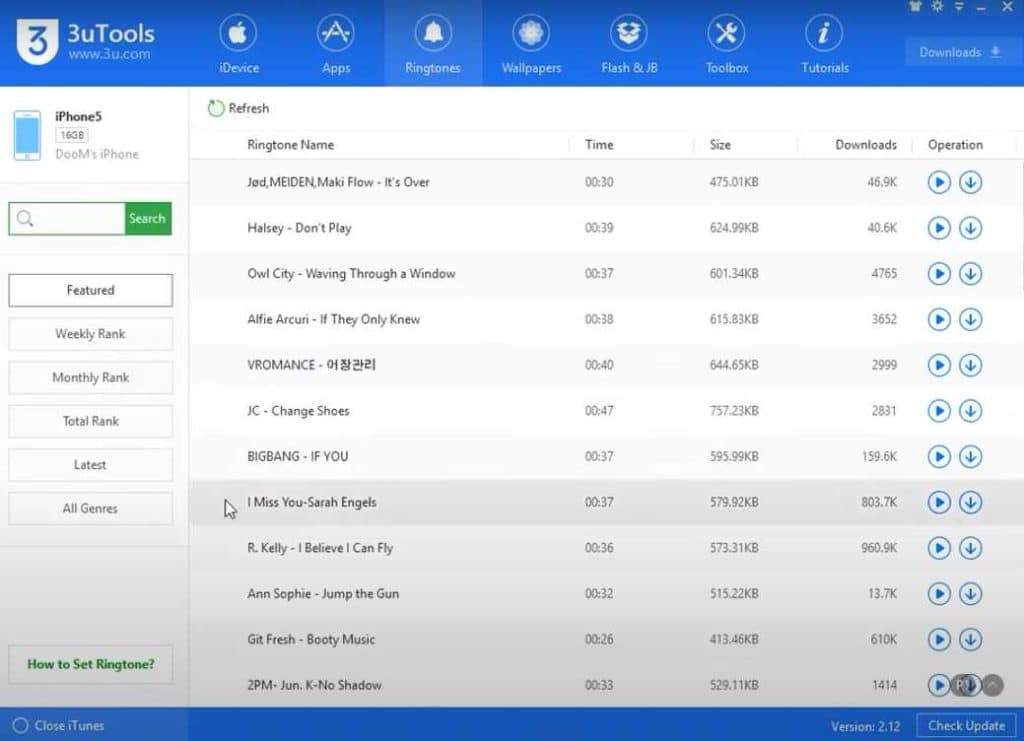Select the Monthly Rank category
1024x741 pixels.
[x=91, y=377]
